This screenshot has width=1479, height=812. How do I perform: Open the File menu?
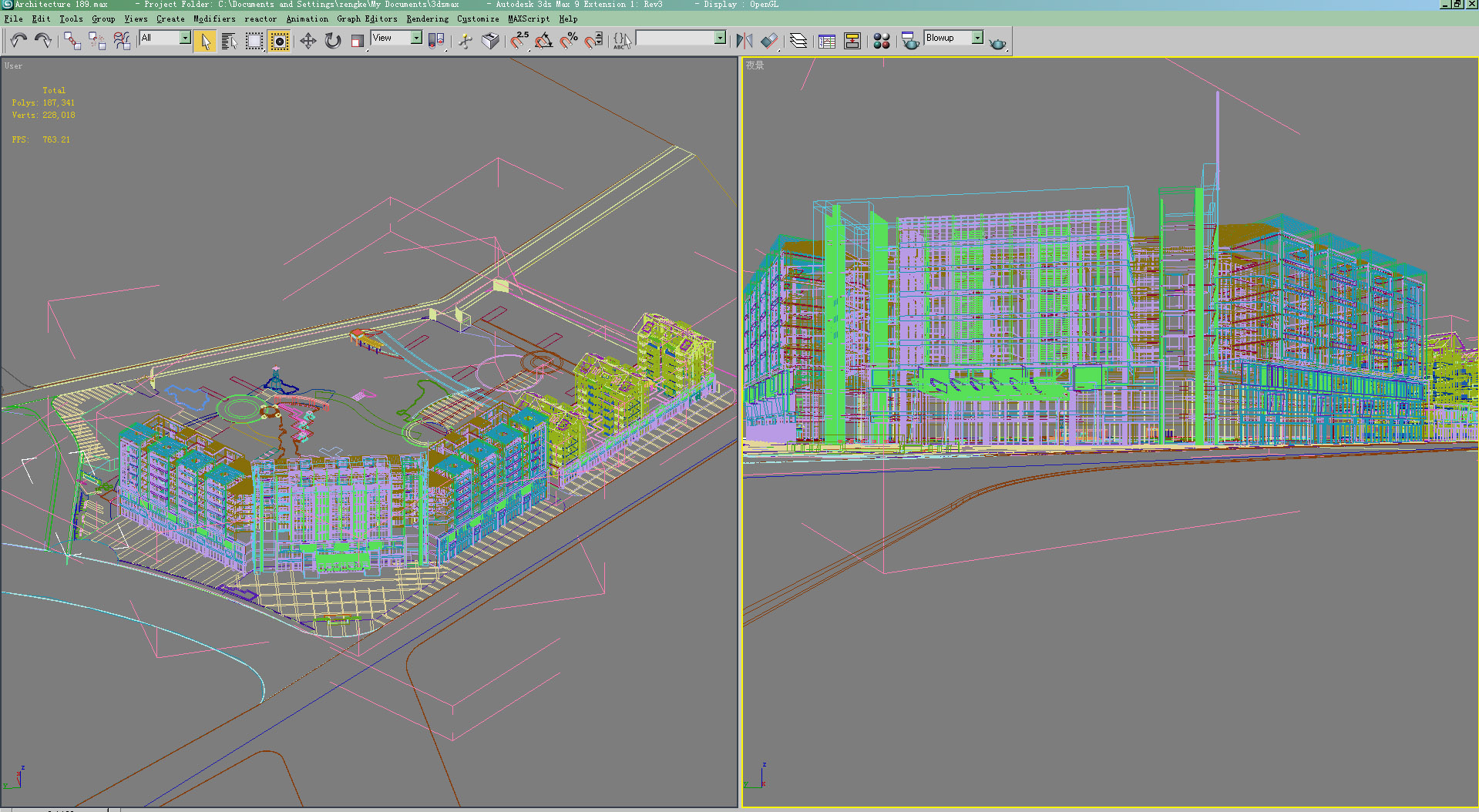(14, 19)
